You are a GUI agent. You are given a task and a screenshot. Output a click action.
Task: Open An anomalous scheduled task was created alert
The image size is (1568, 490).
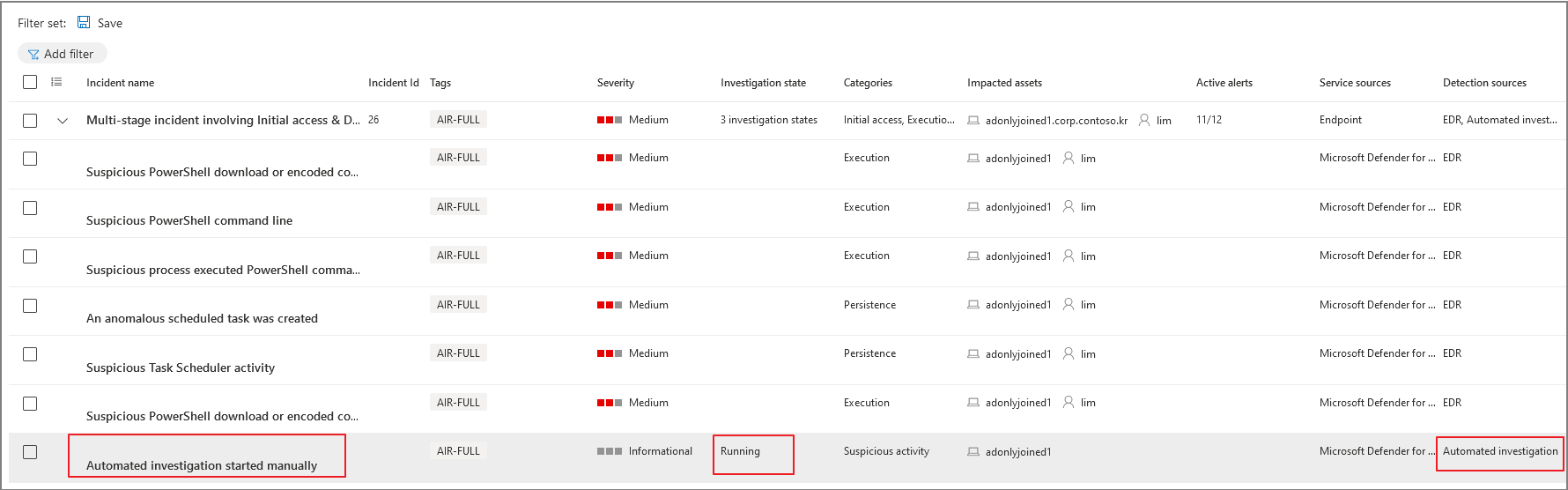[x=202, y=318]
